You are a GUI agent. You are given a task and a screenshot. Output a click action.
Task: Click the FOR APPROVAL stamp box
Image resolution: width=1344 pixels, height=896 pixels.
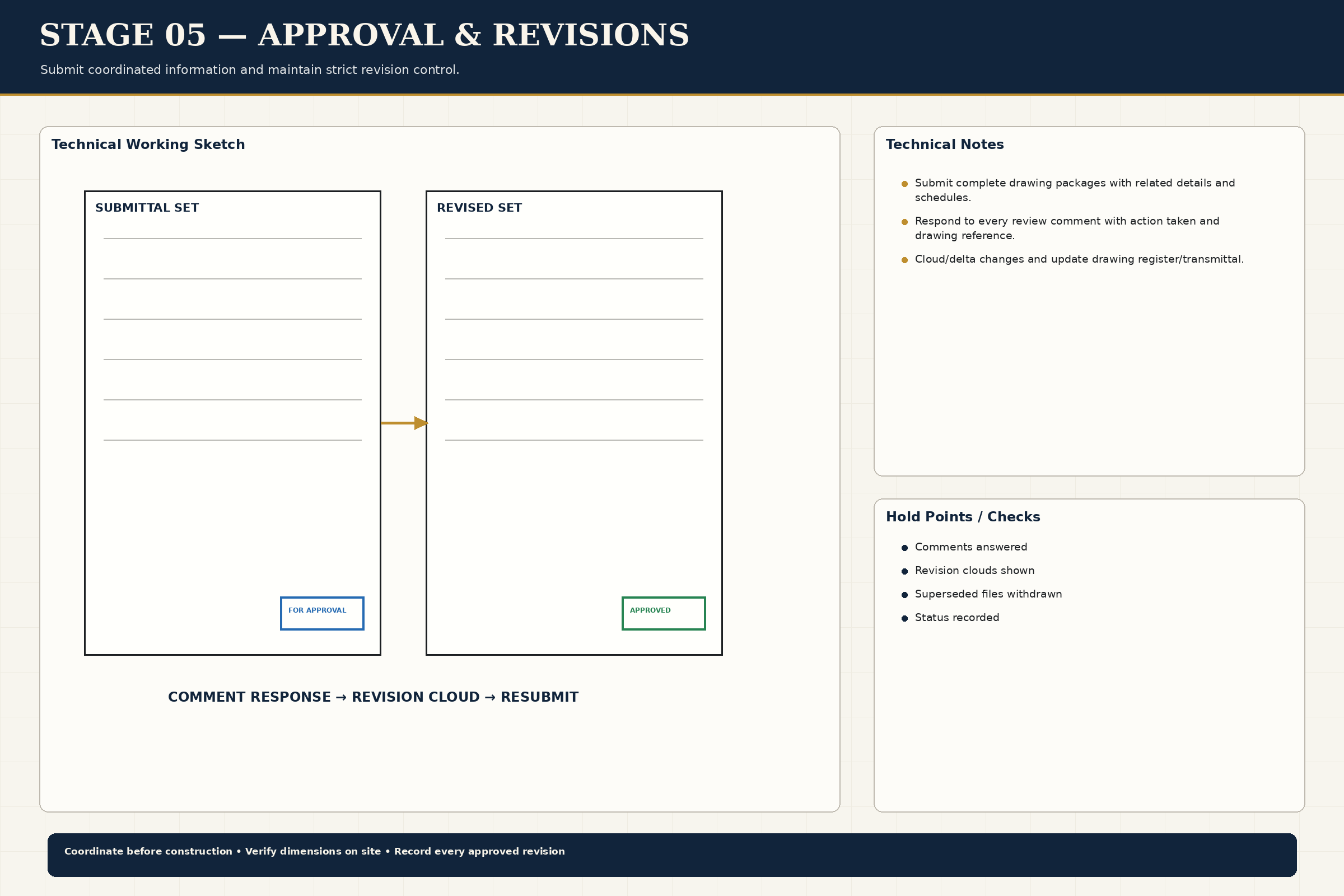321,613
